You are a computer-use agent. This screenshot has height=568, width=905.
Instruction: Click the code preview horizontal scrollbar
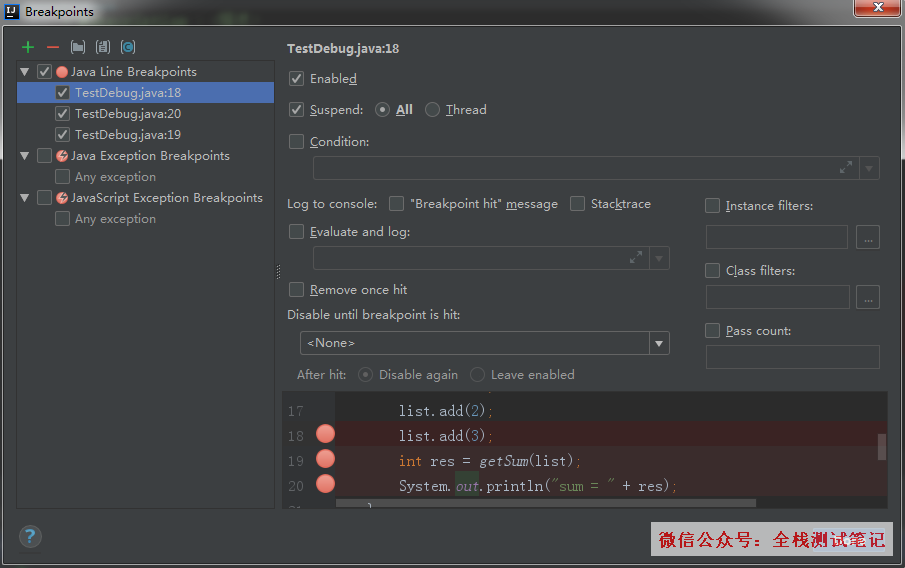point(546,503)
